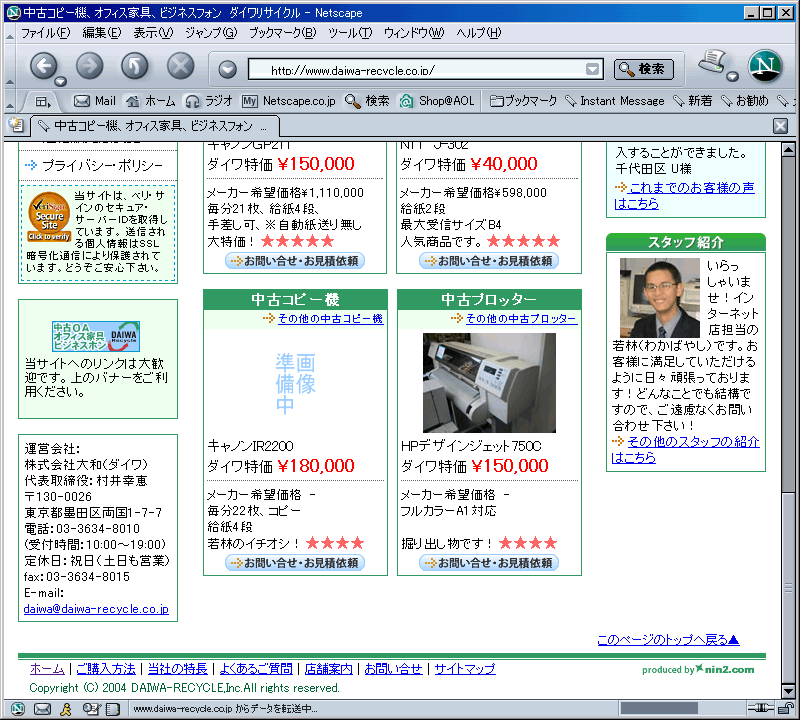The height and width of the screenshot is (720, 800).
Task: Collapse the menu bar grippy arrow
Action: pos(10,36)
